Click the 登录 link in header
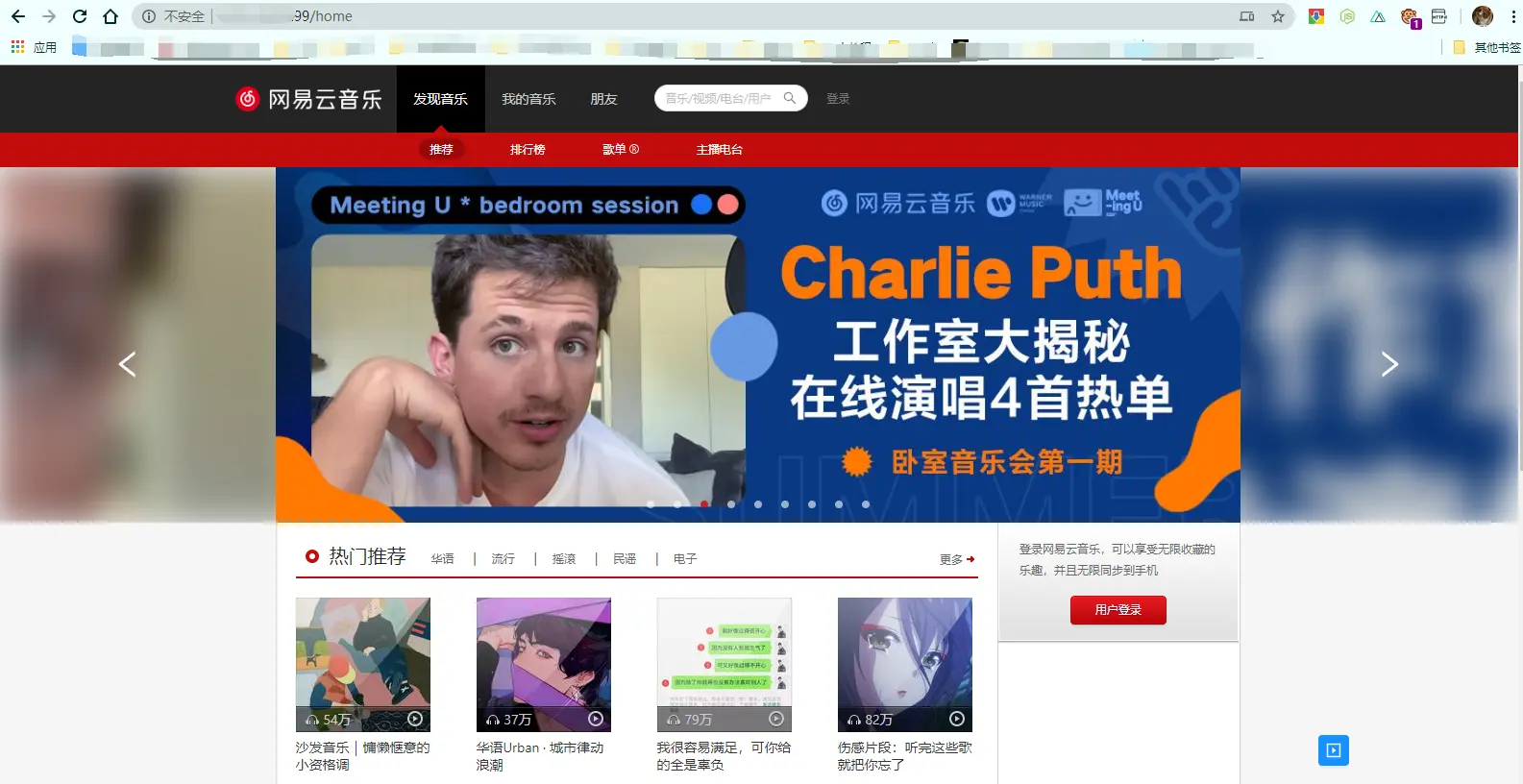This screenshot has height=784, width=1523. coord(838,98)
